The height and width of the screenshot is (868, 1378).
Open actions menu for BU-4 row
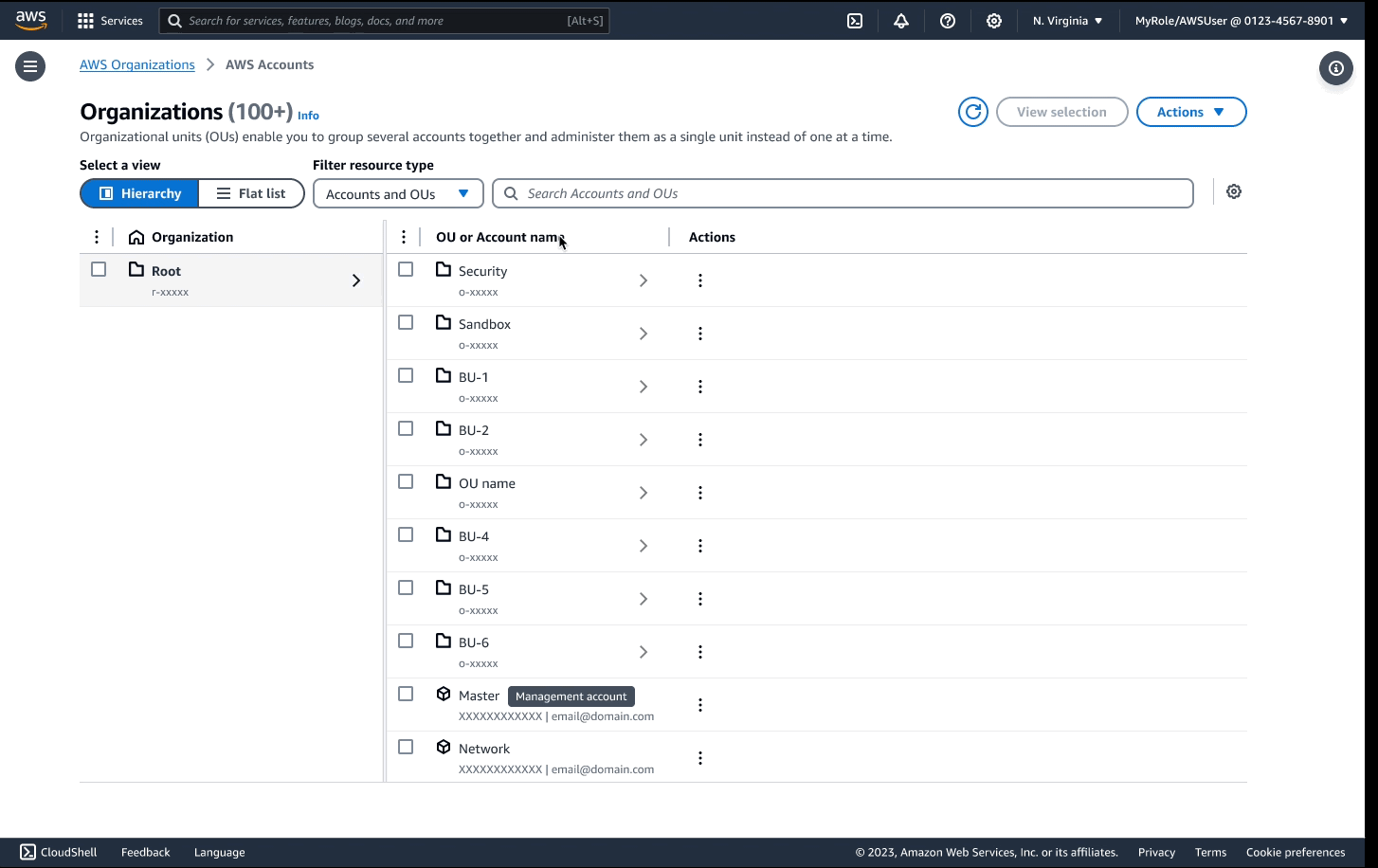700,546
